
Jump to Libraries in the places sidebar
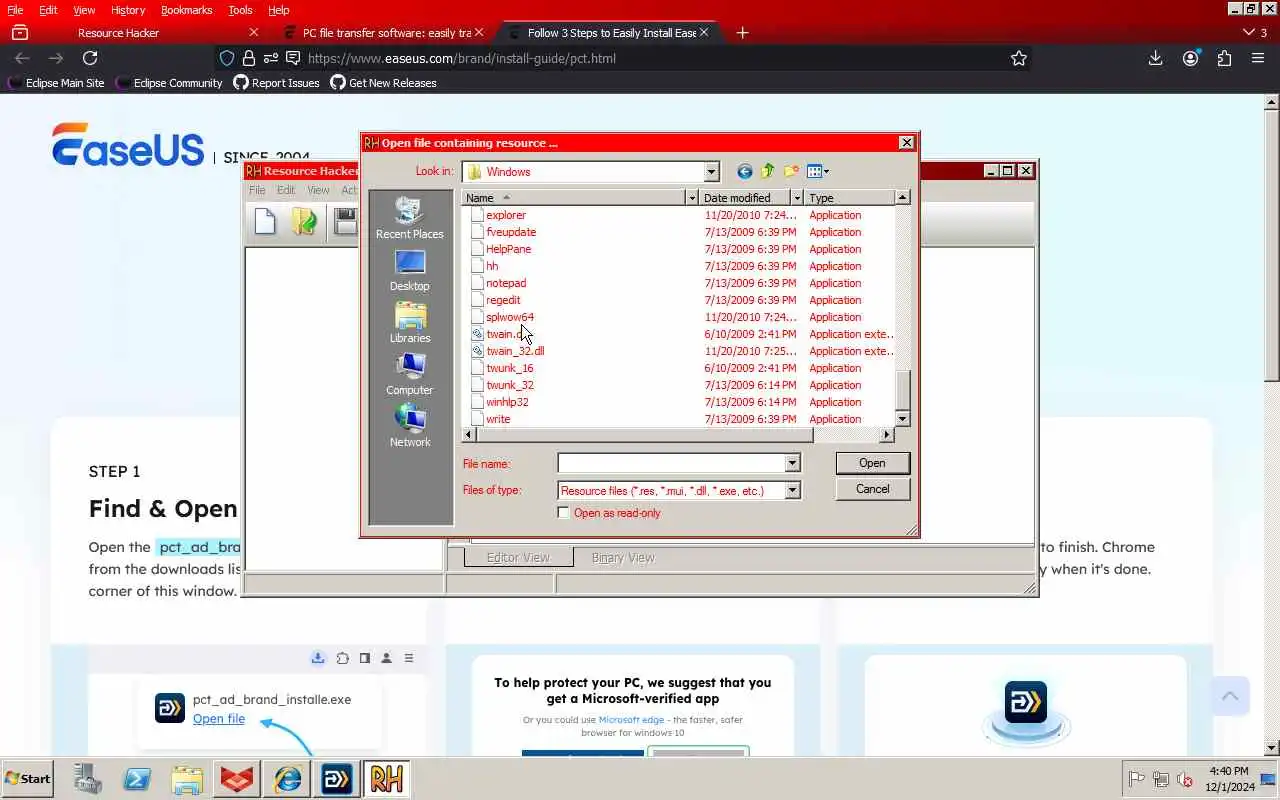pos(410,322)
